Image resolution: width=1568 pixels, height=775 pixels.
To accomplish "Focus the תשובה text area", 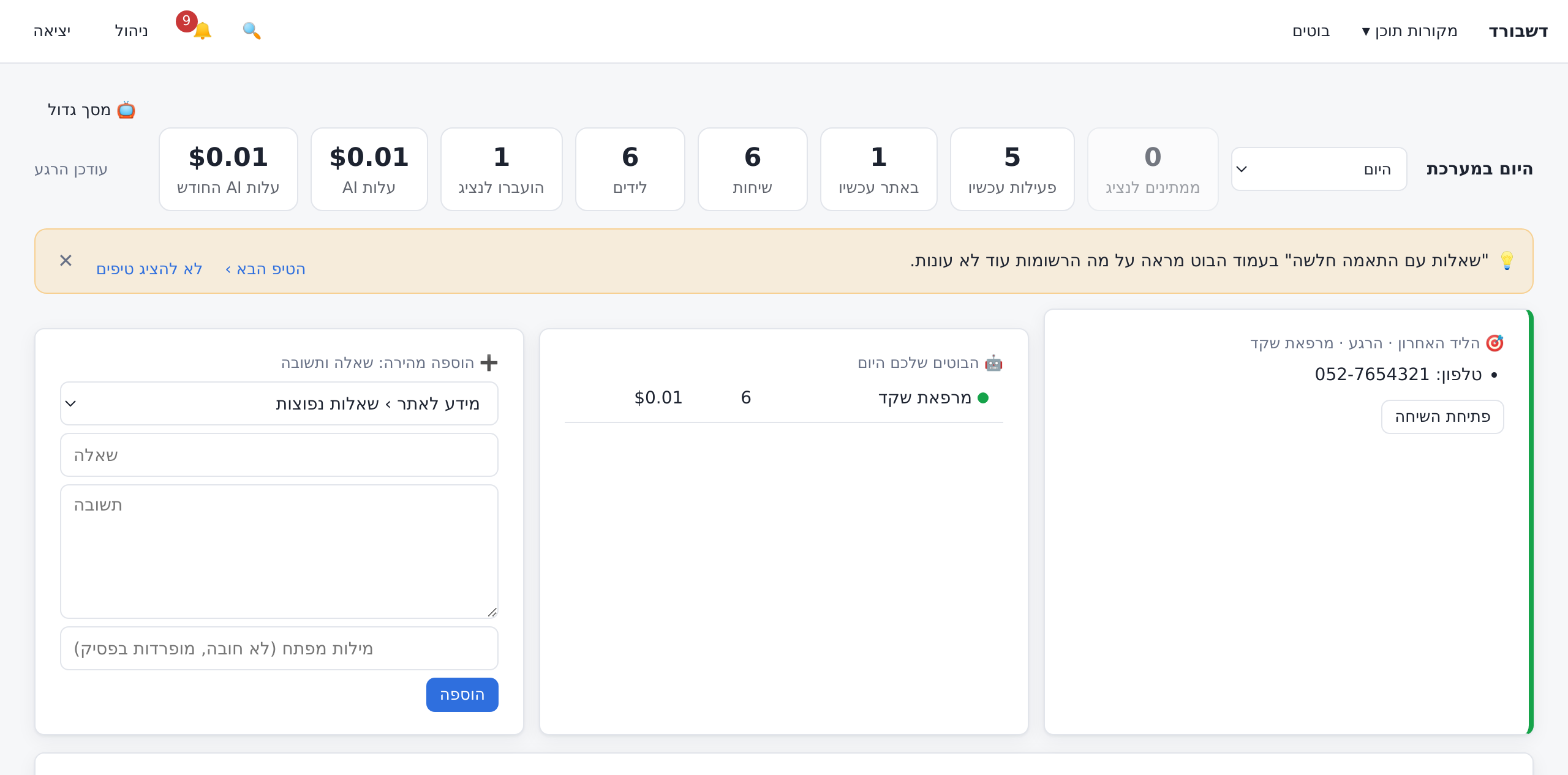I will 279,552.
